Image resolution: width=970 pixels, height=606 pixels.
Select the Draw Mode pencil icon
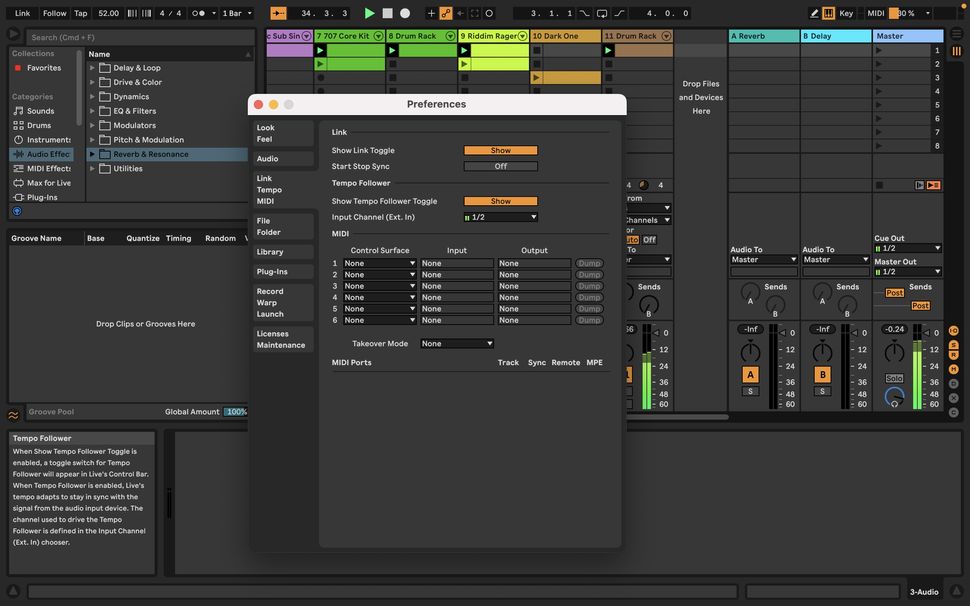(814, 13)
